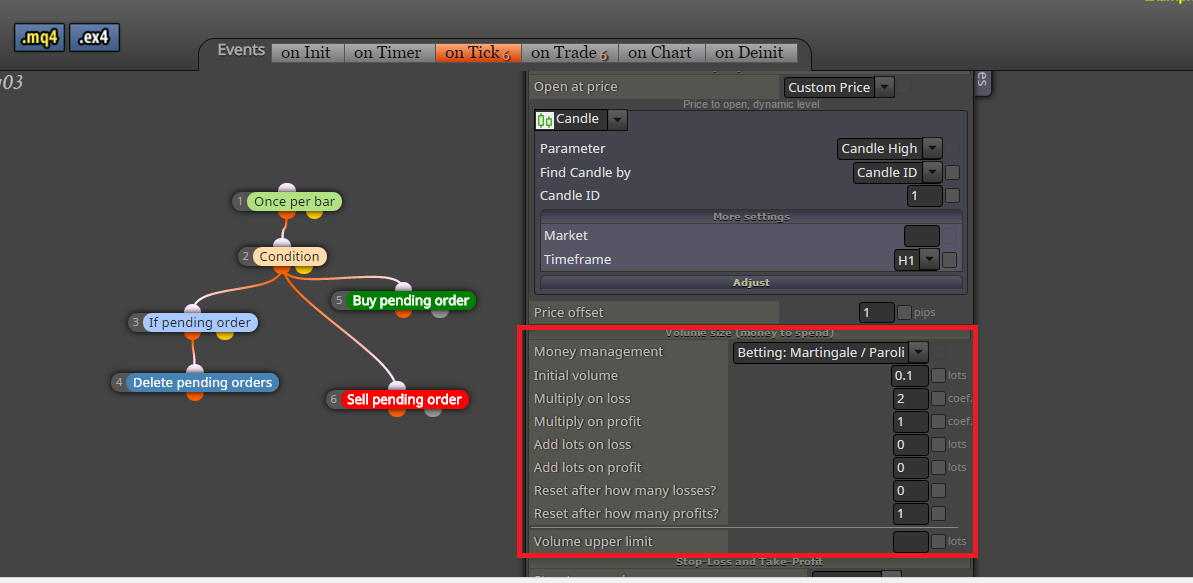
Task: Collapse the More settings section
Action: coord(751,217)
